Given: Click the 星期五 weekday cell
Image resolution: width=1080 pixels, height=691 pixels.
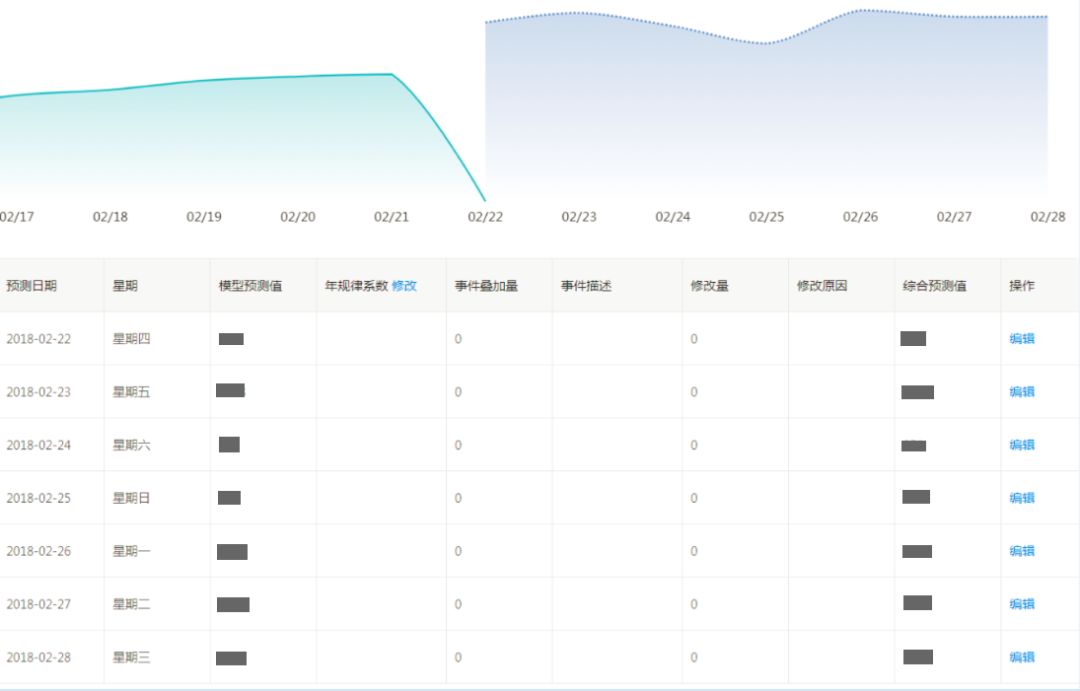Looking at the screenshot, I should (131, 392).
